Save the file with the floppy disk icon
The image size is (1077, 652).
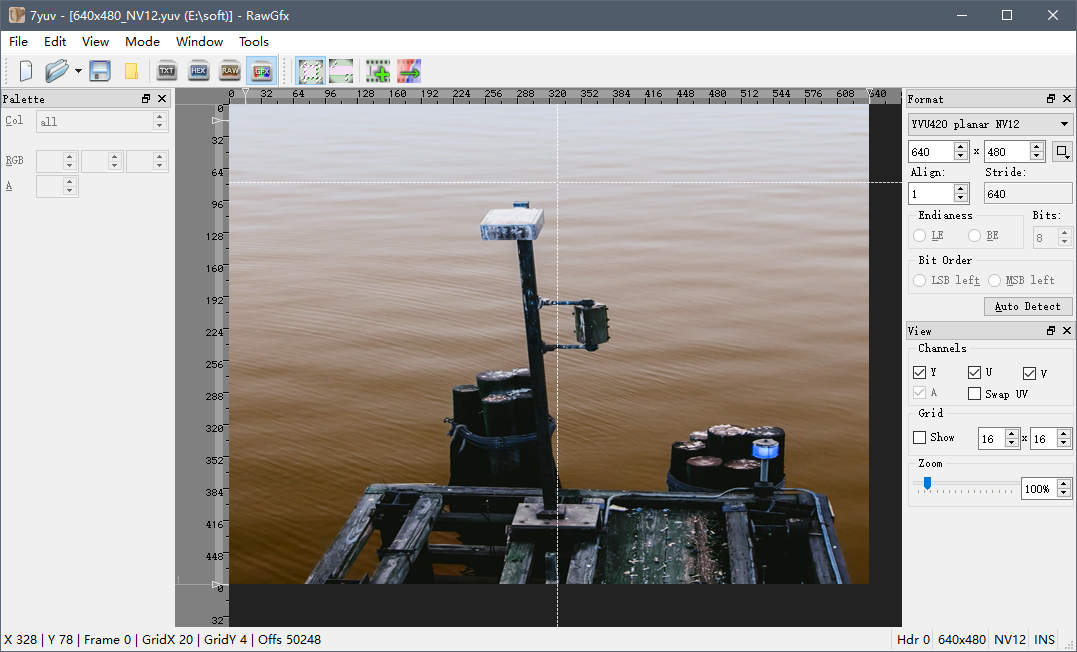[99, 70]
